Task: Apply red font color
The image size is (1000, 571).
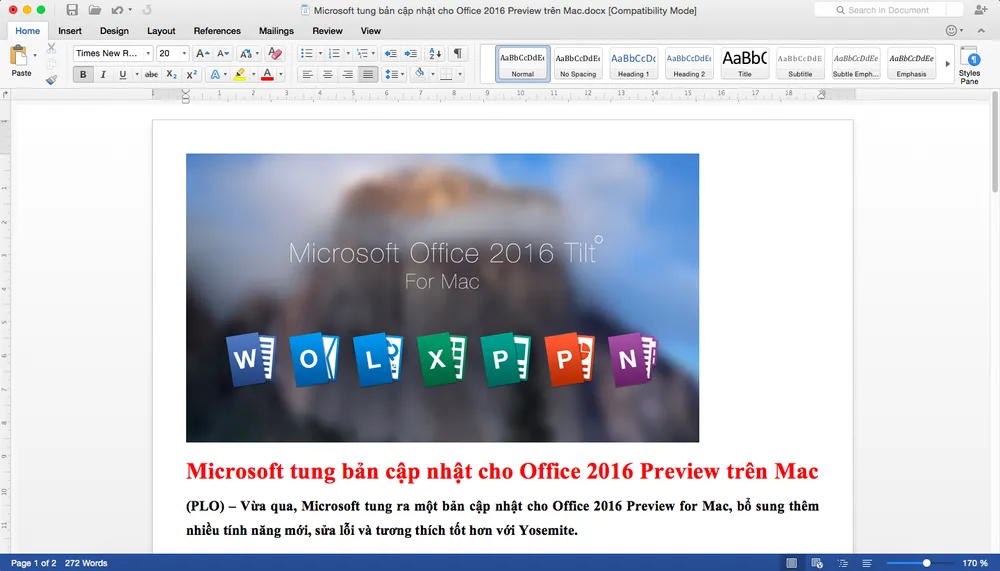Action: click(x=268, y=75)
